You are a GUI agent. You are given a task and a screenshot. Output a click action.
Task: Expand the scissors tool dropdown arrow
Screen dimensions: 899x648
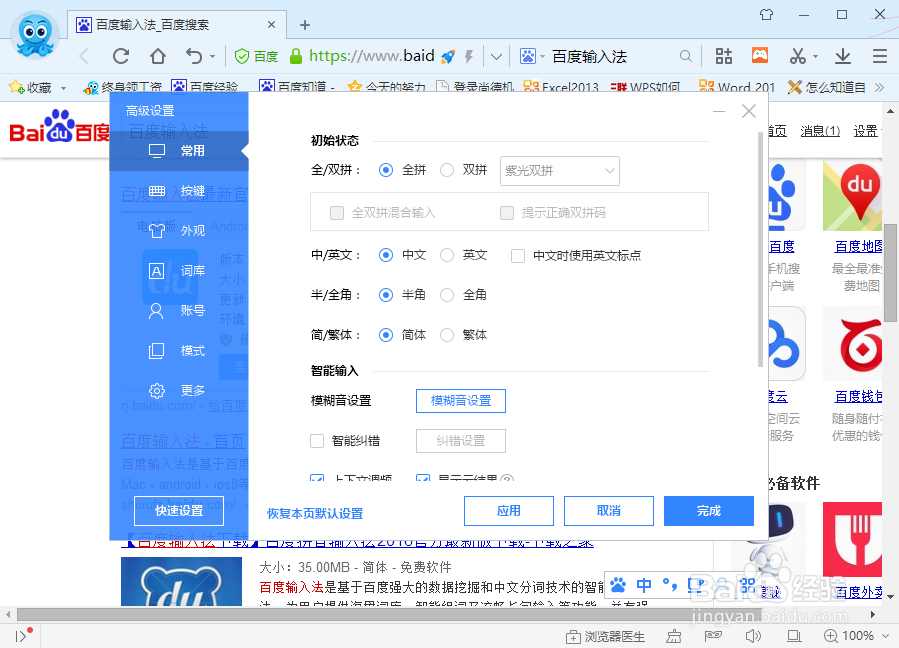coord(815,57)
